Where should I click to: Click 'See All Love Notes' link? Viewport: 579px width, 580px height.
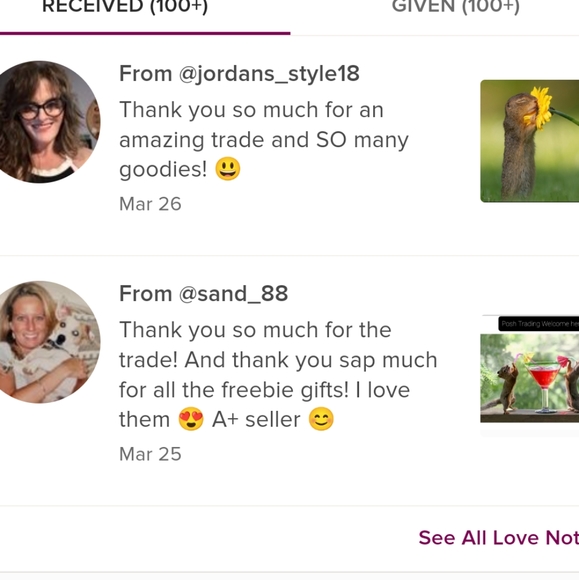click(499, 538)
